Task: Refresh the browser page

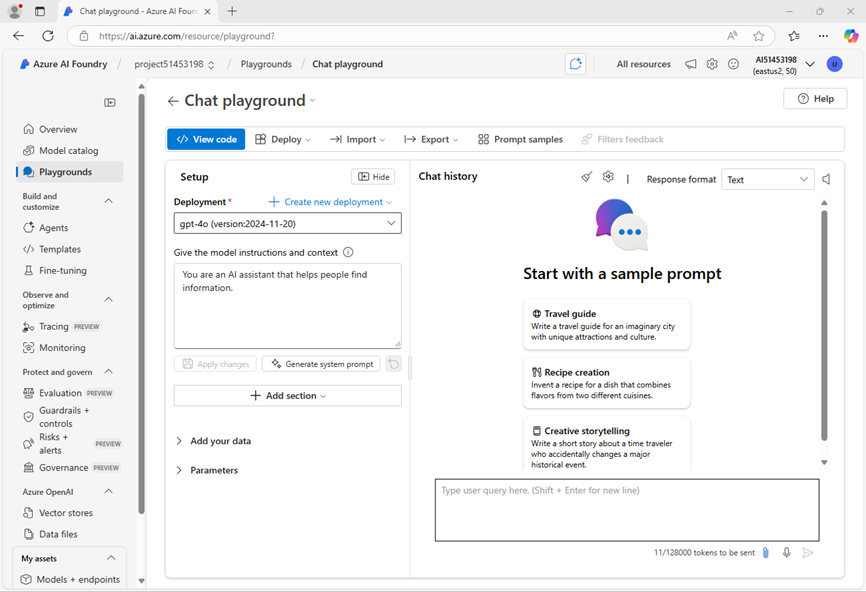Action: pos(48,36)
